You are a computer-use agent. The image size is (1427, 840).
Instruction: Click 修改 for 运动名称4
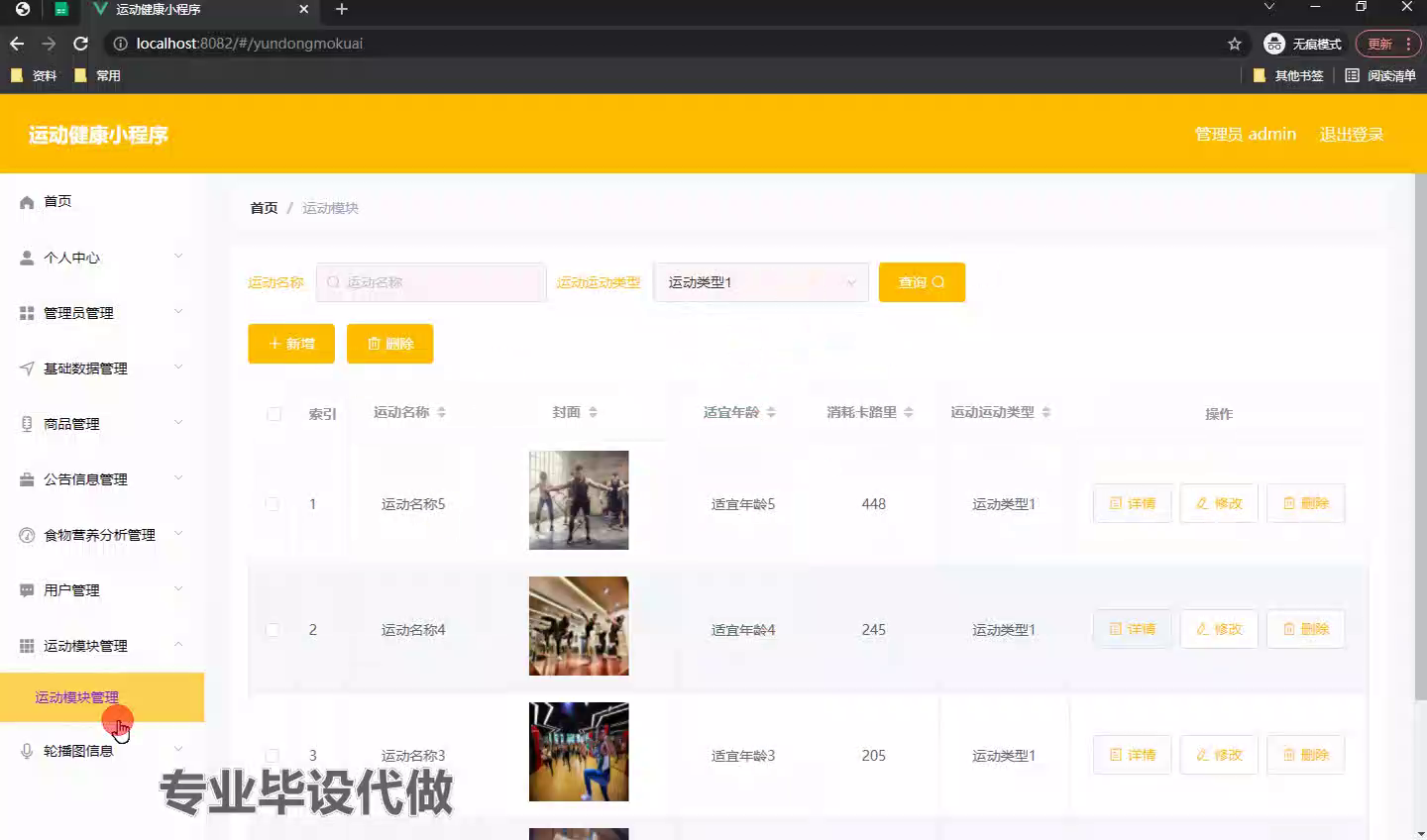1219,629
